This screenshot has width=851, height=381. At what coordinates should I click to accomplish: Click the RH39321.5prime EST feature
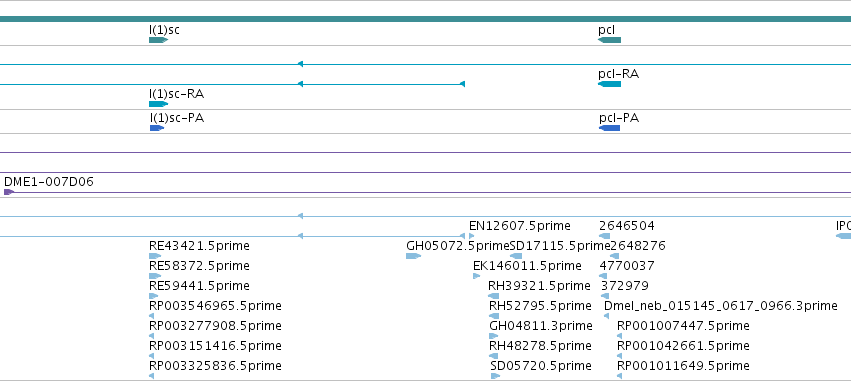point(493,296)
